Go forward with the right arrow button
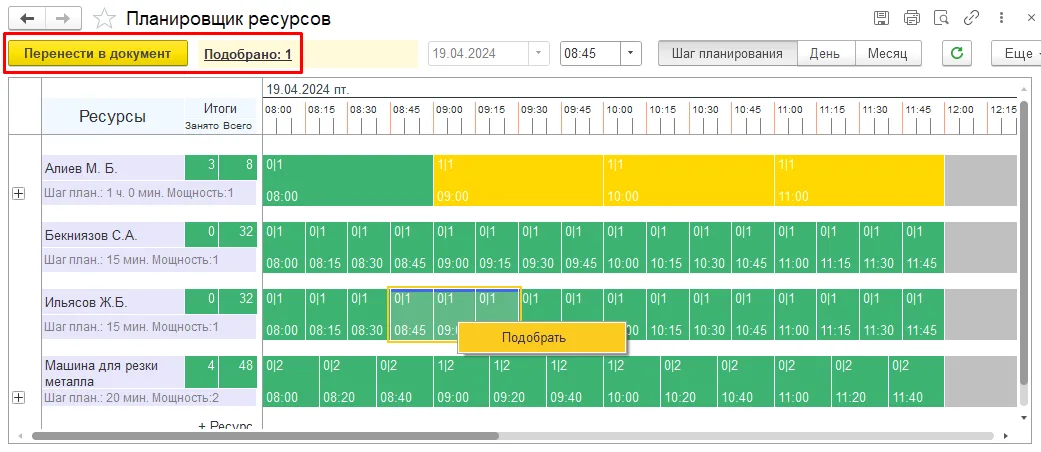The height and width of the screenshot is (452, 1041). 62,18
